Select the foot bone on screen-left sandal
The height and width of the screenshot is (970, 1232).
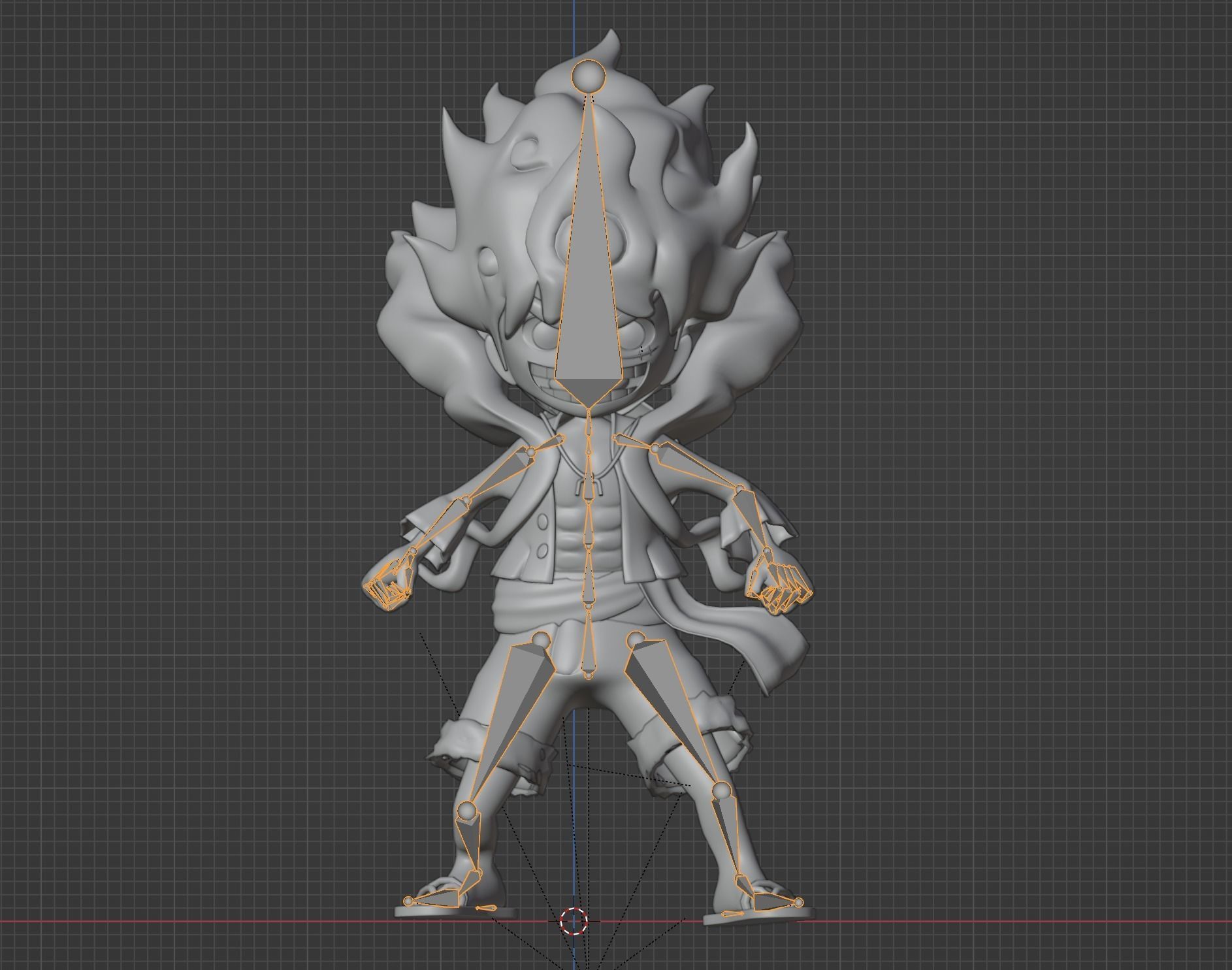[438, 898]
